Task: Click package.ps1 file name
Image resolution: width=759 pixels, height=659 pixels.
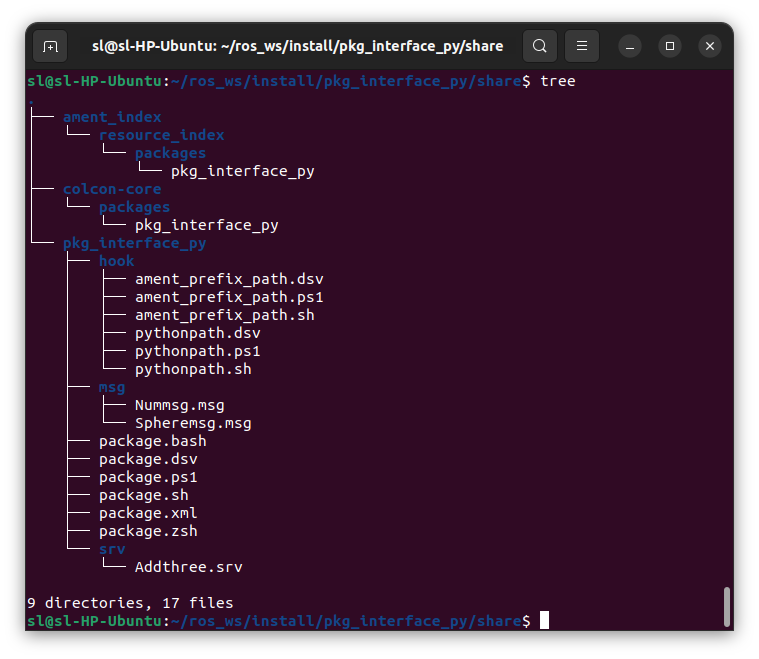Action: 148,477
